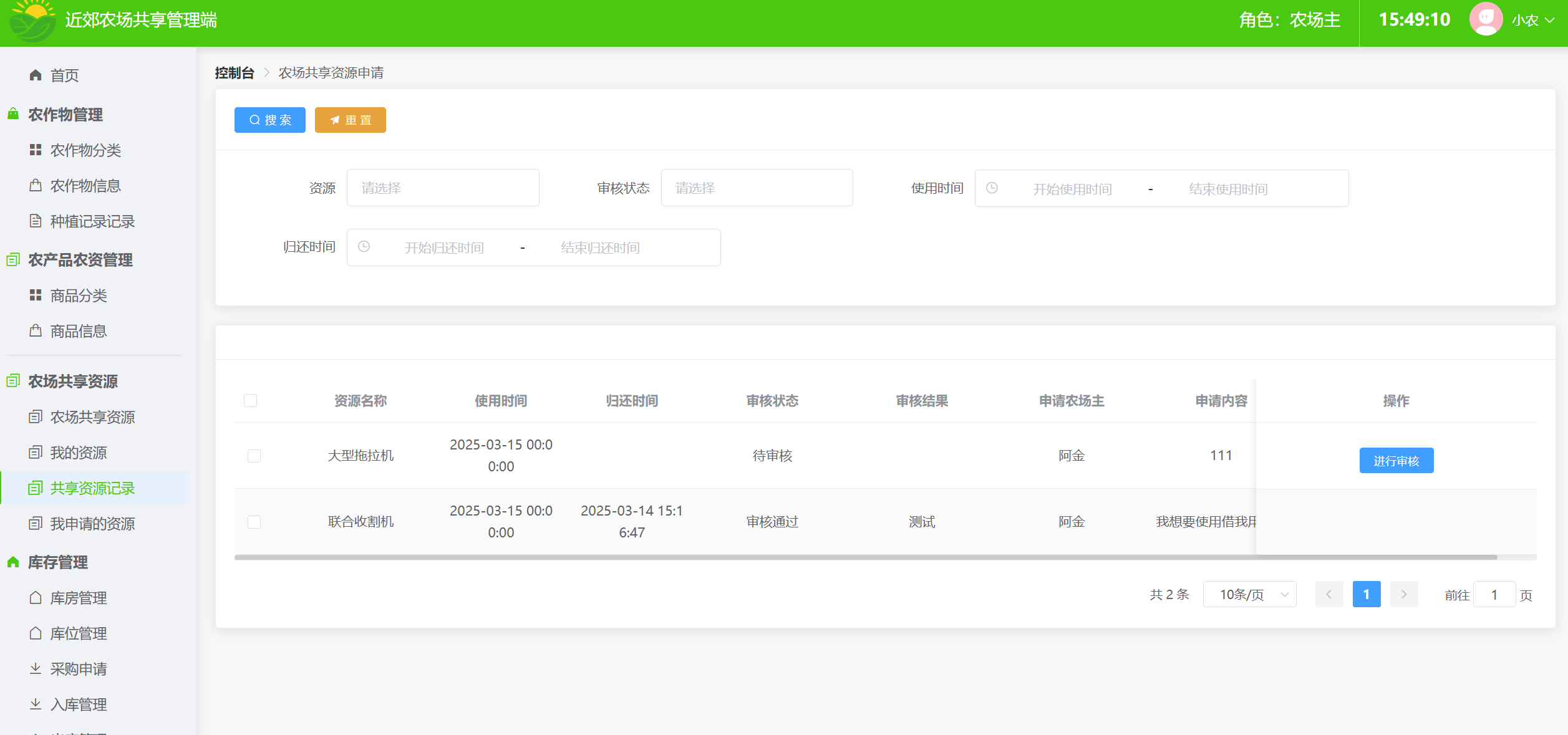Click the 联合收割机 resource name cell
1568x735 pixels.
click(x=361, y=522)
